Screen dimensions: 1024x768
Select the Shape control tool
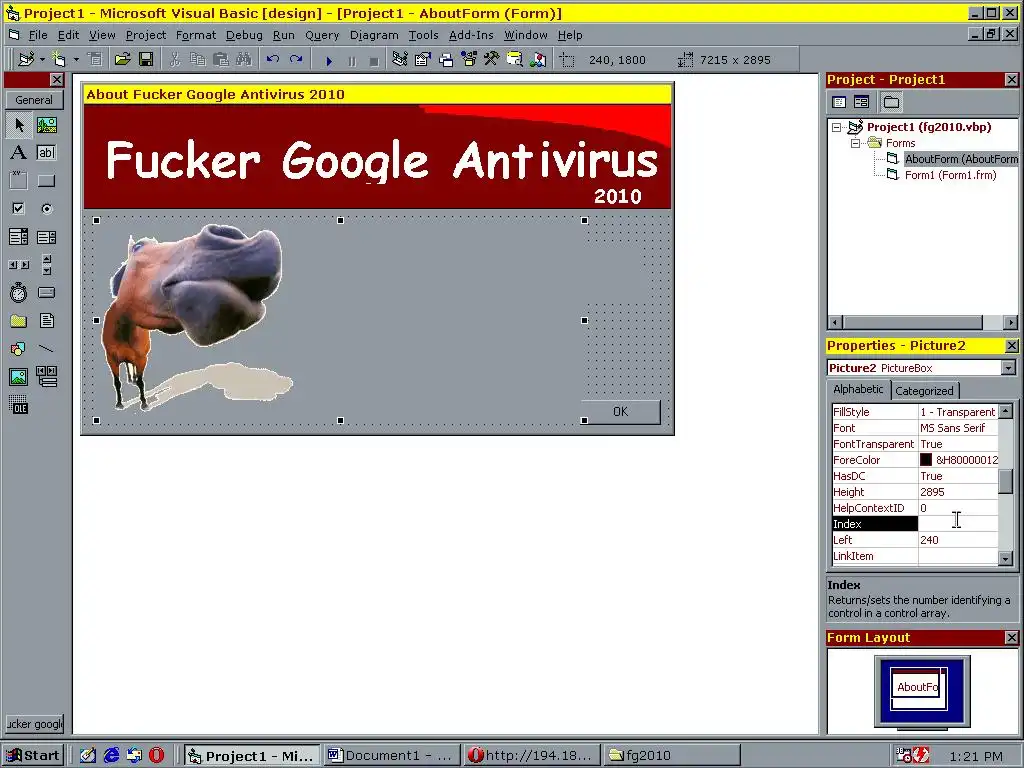[18, 349]
